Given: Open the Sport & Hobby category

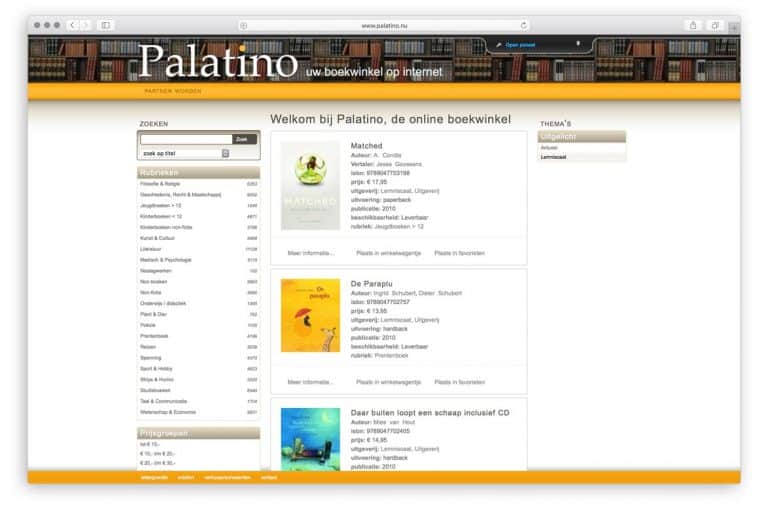Looking at the screenshot, I should tap(156, 368).
